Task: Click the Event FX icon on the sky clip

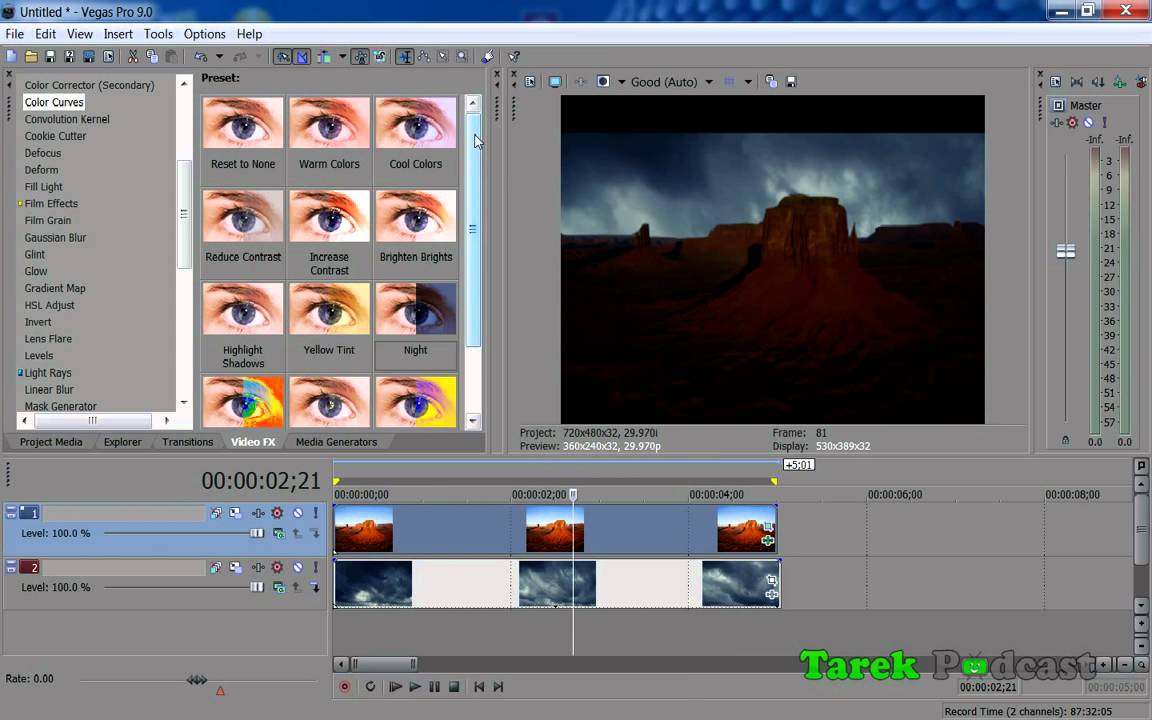Action: coord(771,594)
